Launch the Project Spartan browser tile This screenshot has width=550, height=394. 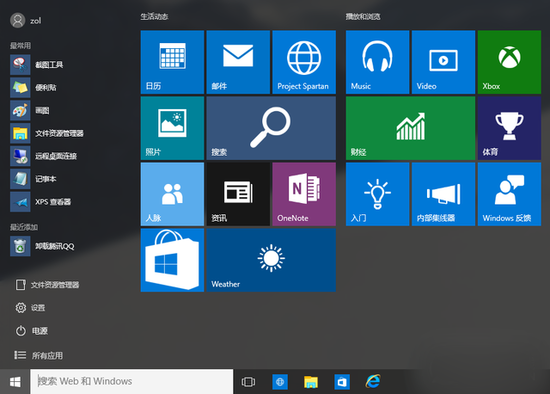coord(304,62)
